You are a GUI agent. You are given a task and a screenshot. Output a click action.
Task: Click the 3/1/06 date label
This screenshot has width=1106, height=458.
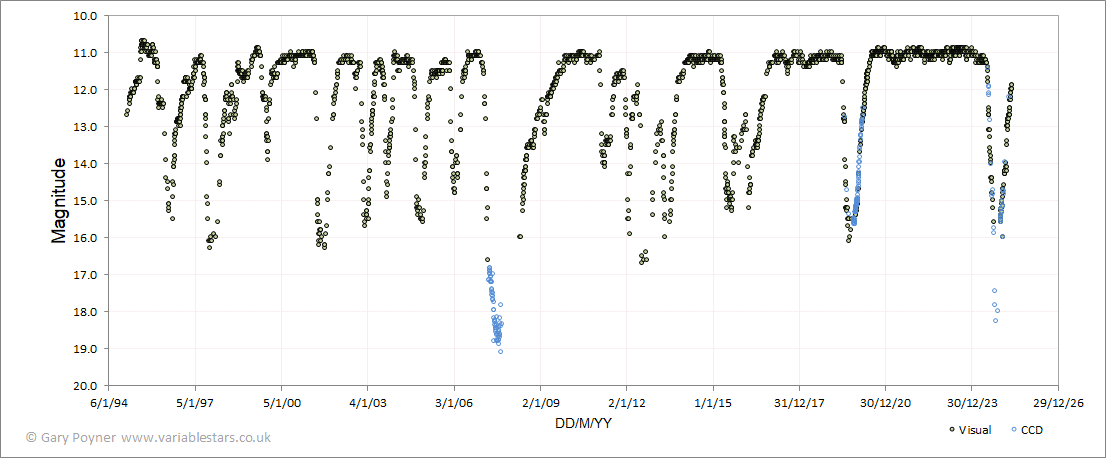click(x=454, y=404)
